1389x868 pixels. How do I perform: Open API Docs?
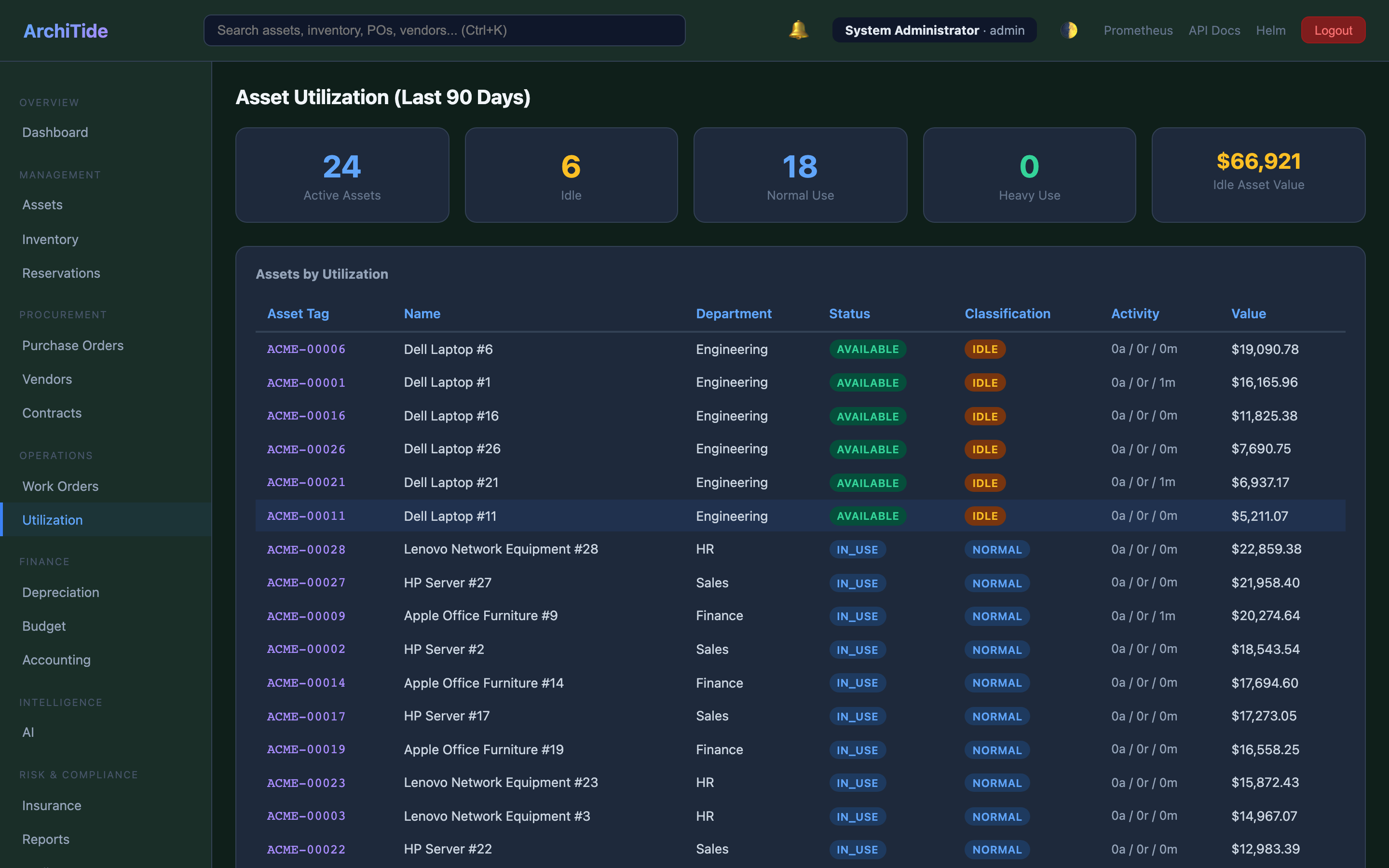pos(1214,30)
